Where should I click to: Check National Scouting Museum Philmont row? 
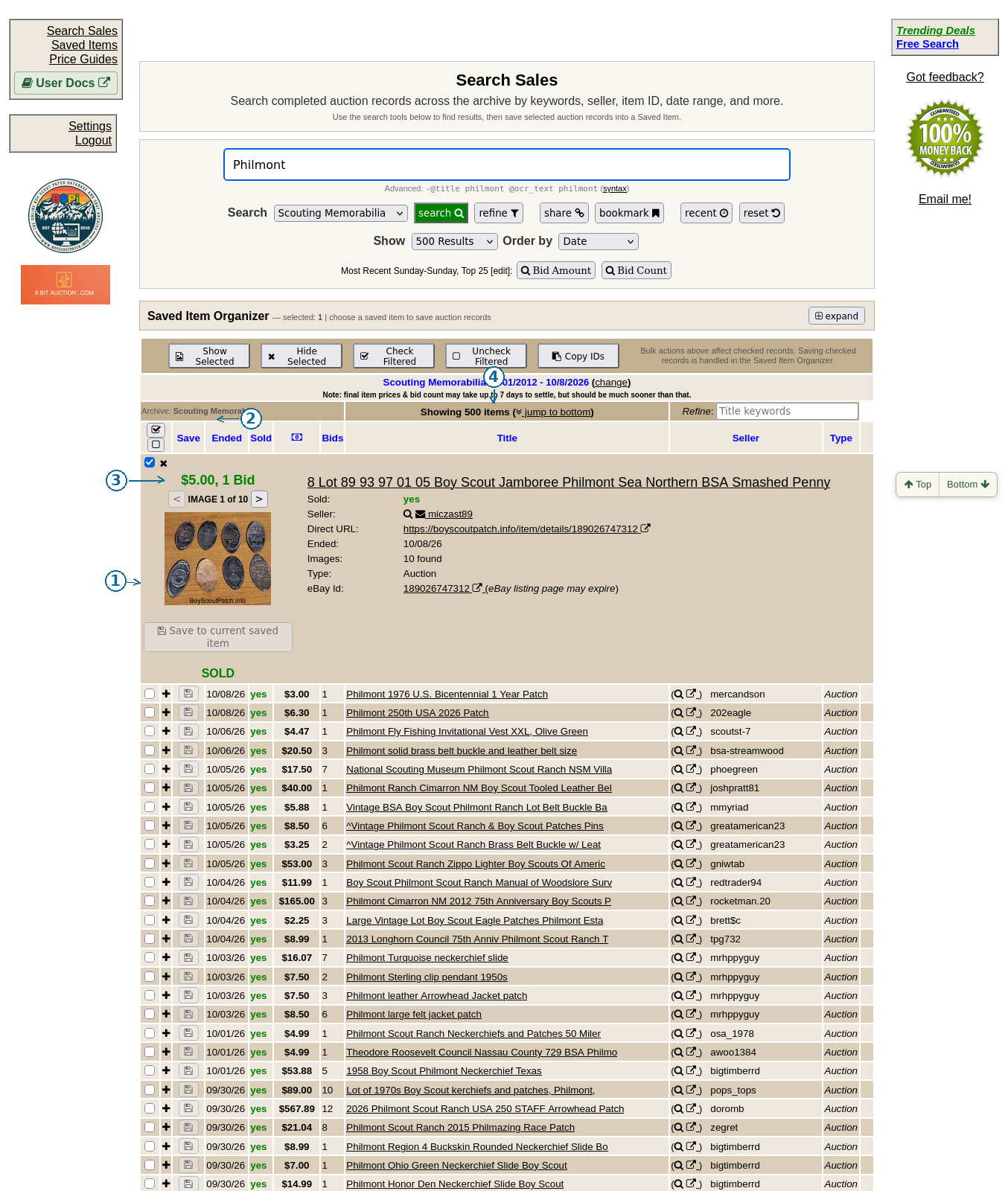[150, 769]
